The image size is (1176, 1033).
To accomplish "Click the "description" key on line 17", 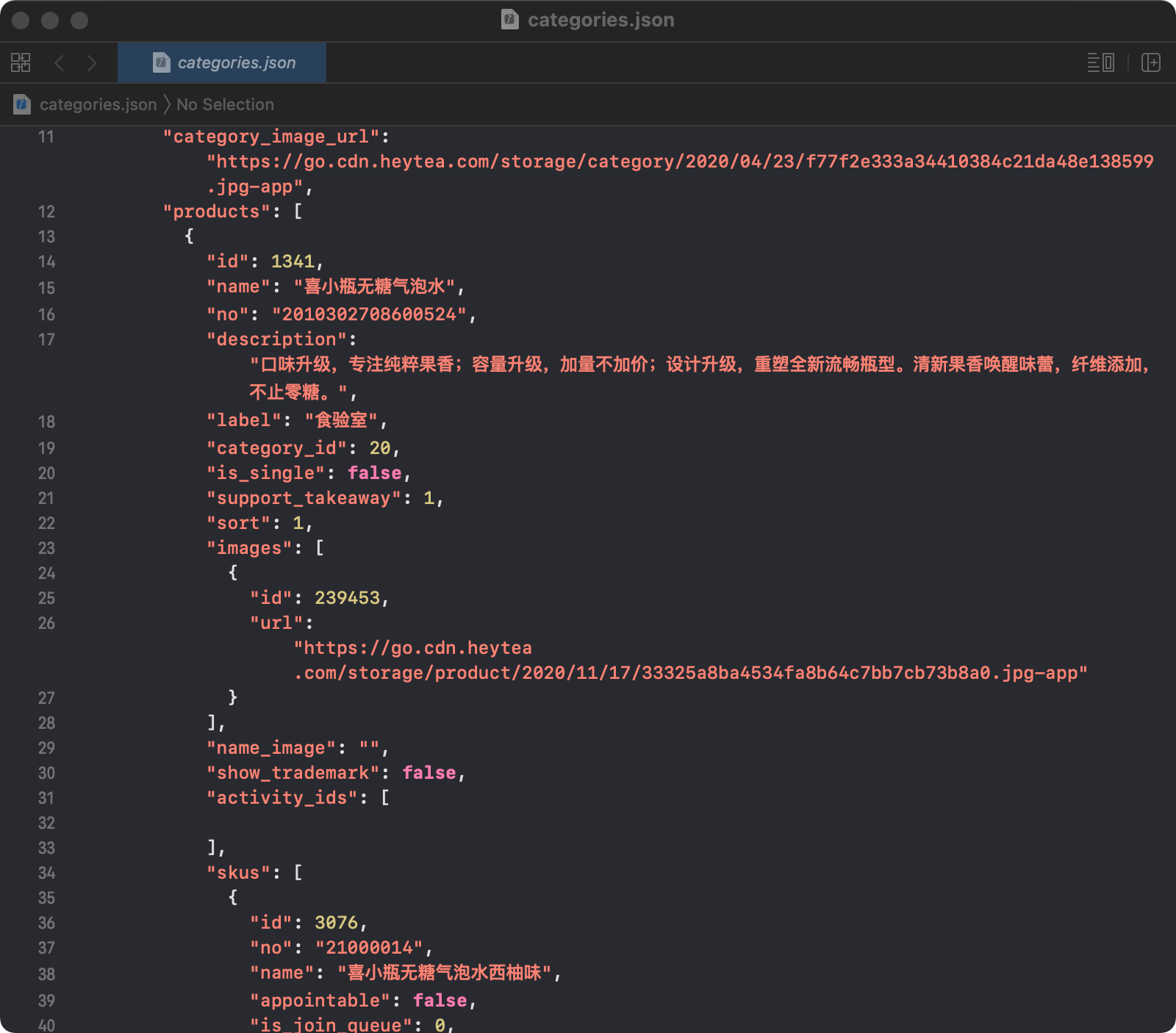I will pos(276,339).
